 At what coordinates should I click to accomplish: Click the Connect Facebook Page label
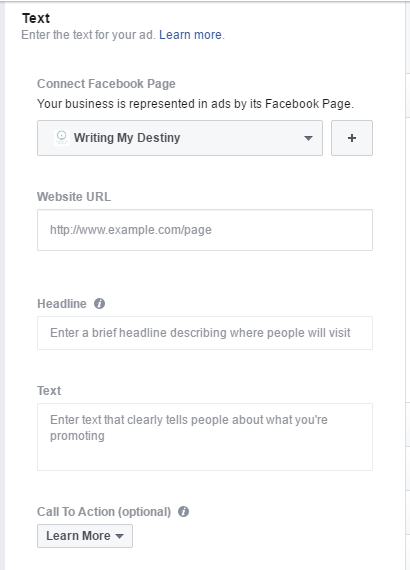click(106, 84)
